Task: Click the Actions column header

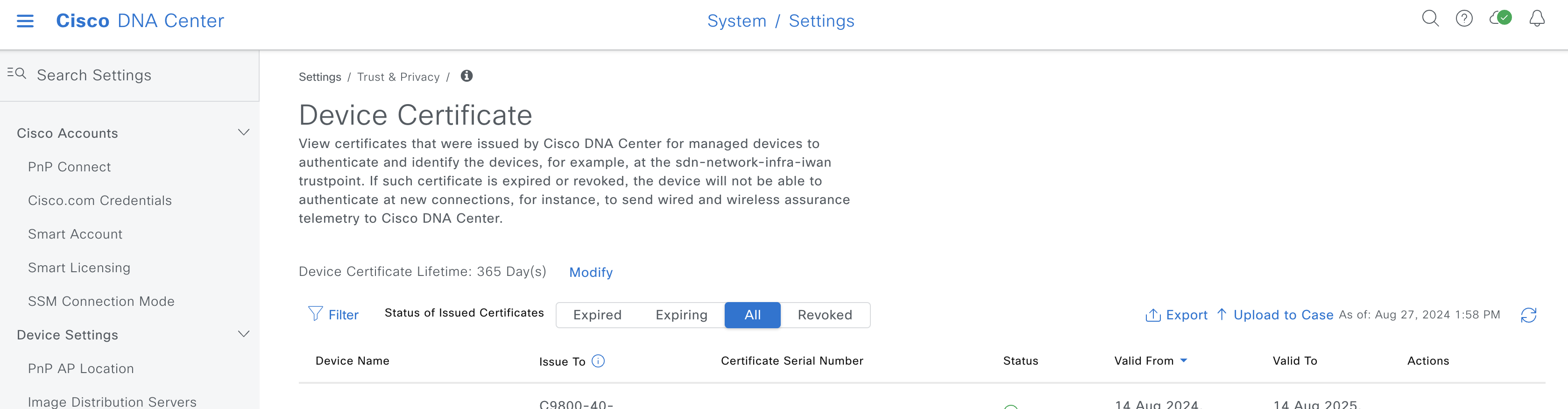Action: click(1428, 361)
